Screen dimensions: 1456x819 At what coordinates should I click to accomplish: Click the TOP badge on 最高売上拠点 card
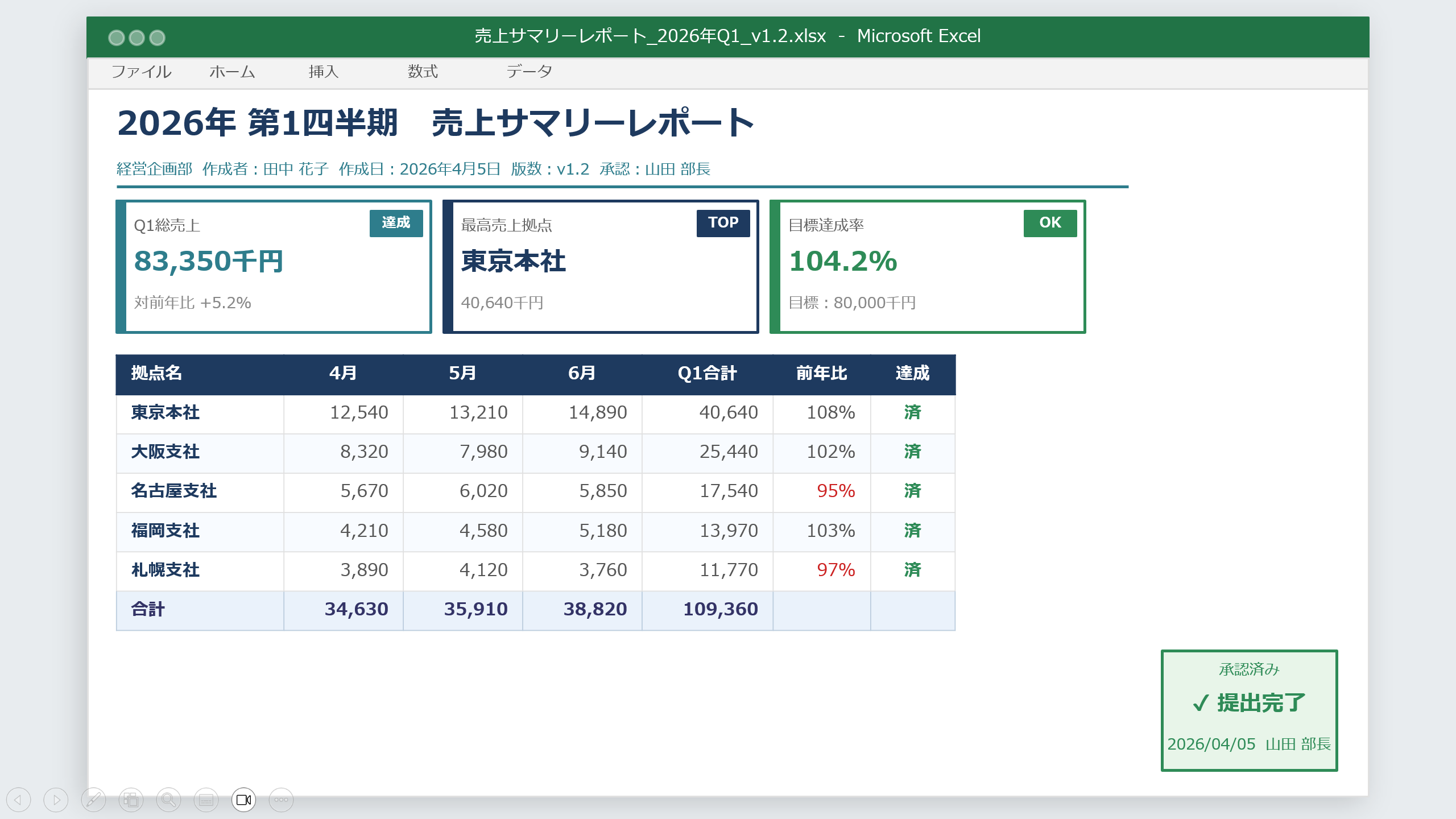723,223
